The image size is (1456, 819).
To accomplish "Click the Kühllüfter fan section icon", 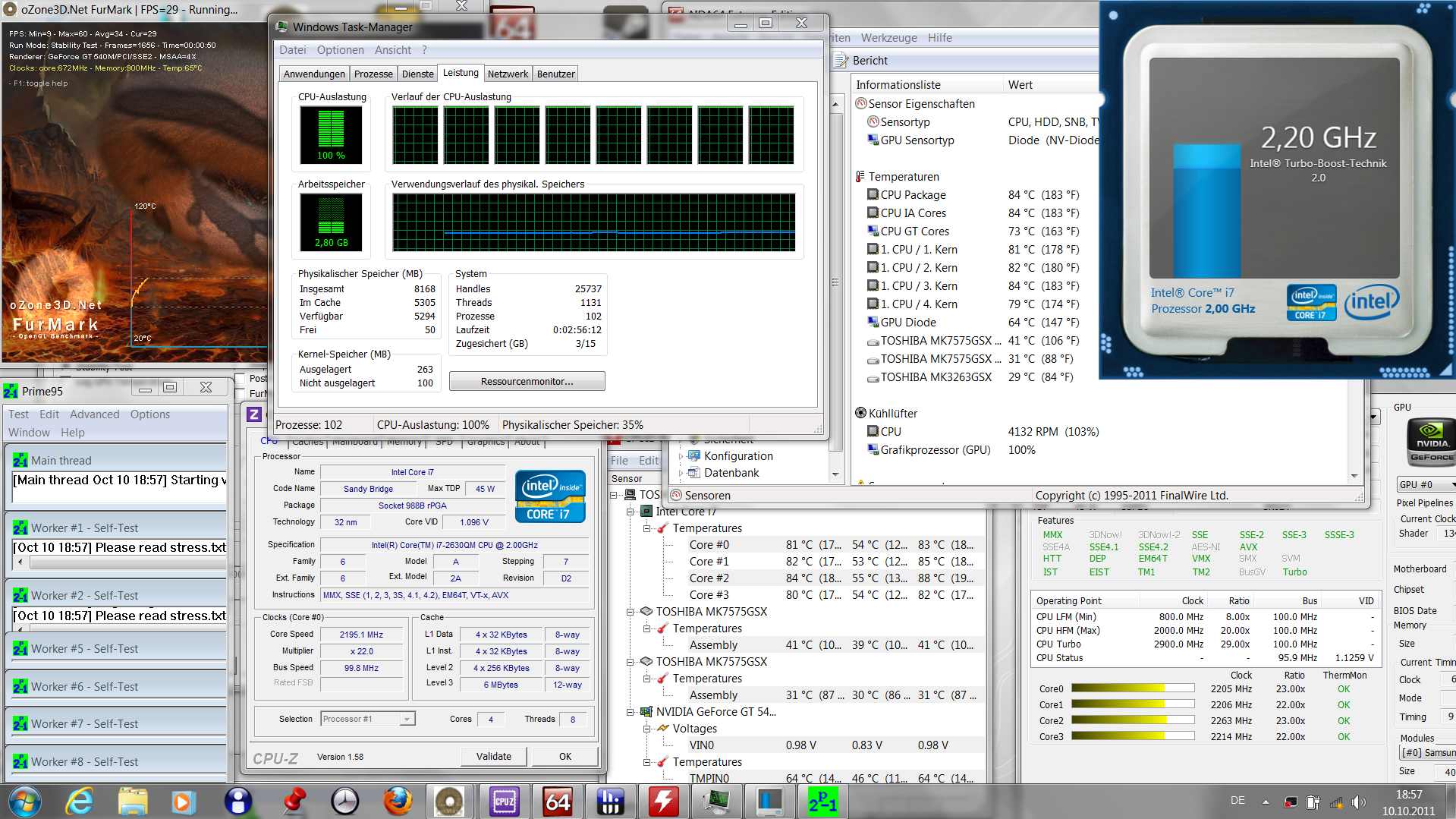I will (x=860, y=413).
